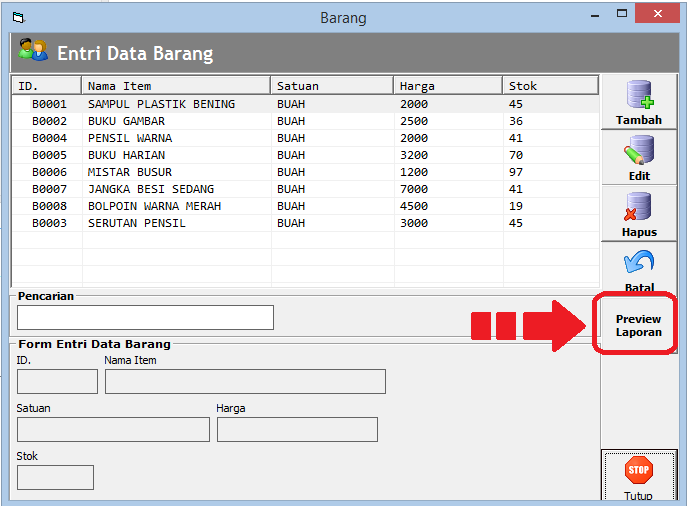Click the price 2500 of BUKU GAMBAR
Screen dimensions: 687x506
[x=414, y=121]
